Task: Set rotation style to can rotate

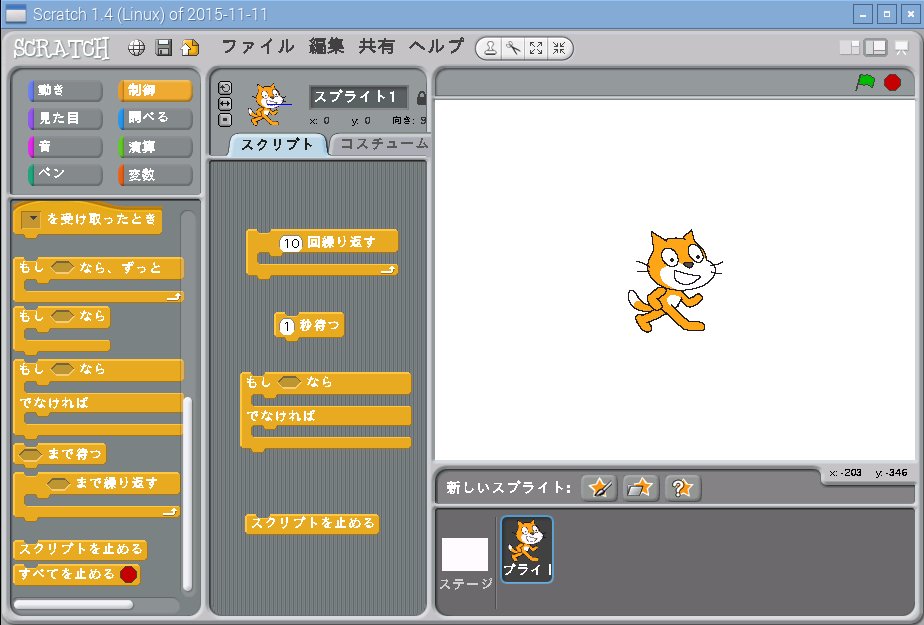Action: [x=225, y=88]
